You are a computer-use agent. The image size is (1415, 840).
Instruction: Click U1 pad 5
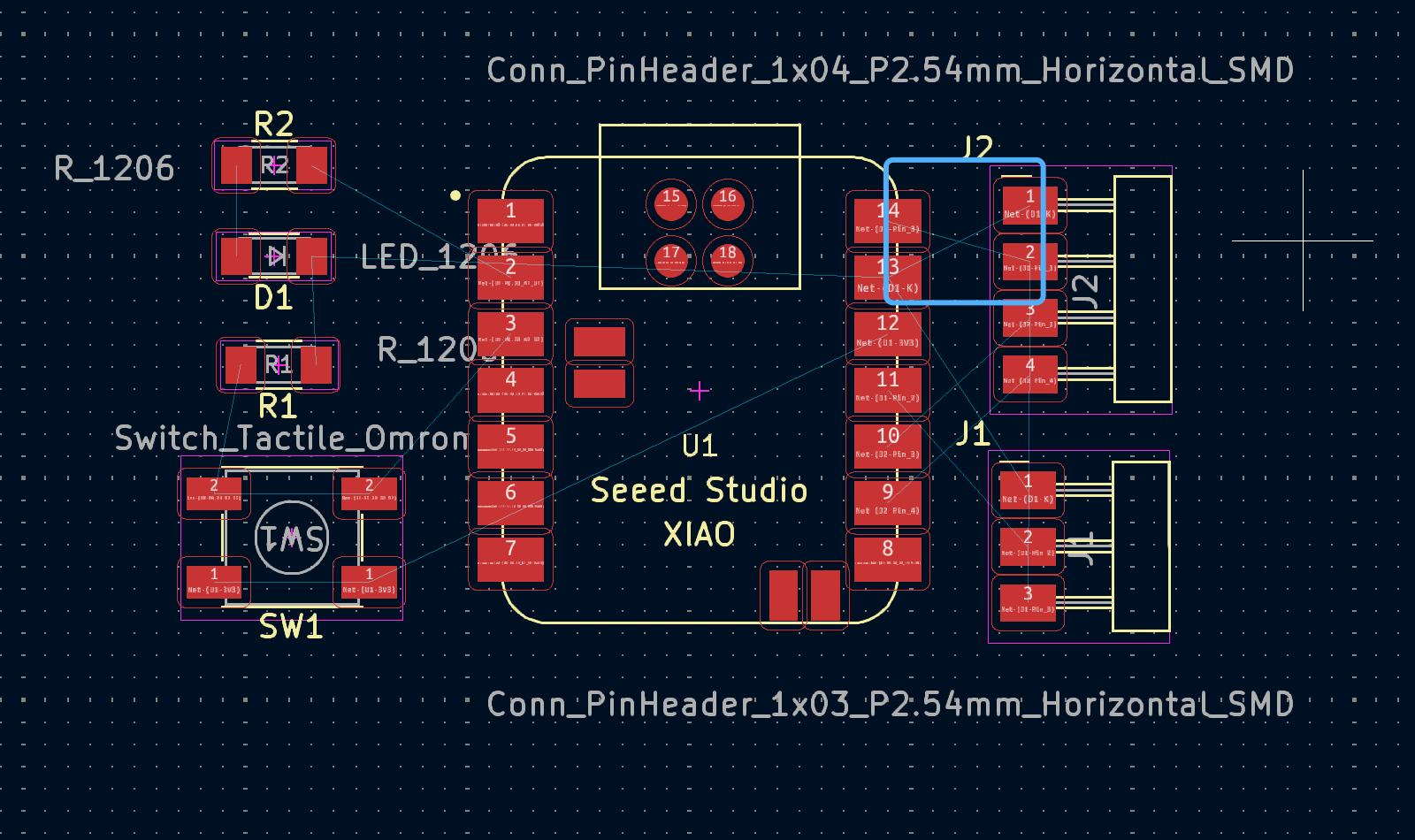click(x=510, y=446)
